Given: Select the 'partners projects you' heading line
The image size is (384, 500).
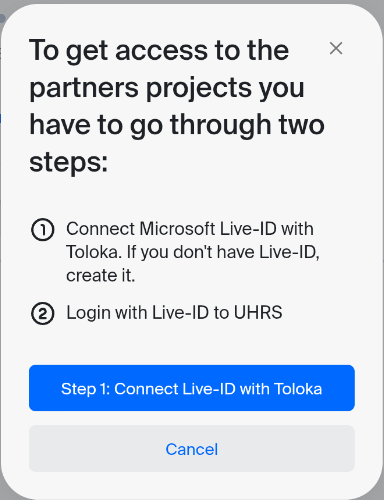Looking at the screenshot, I should tap(167, 88).
